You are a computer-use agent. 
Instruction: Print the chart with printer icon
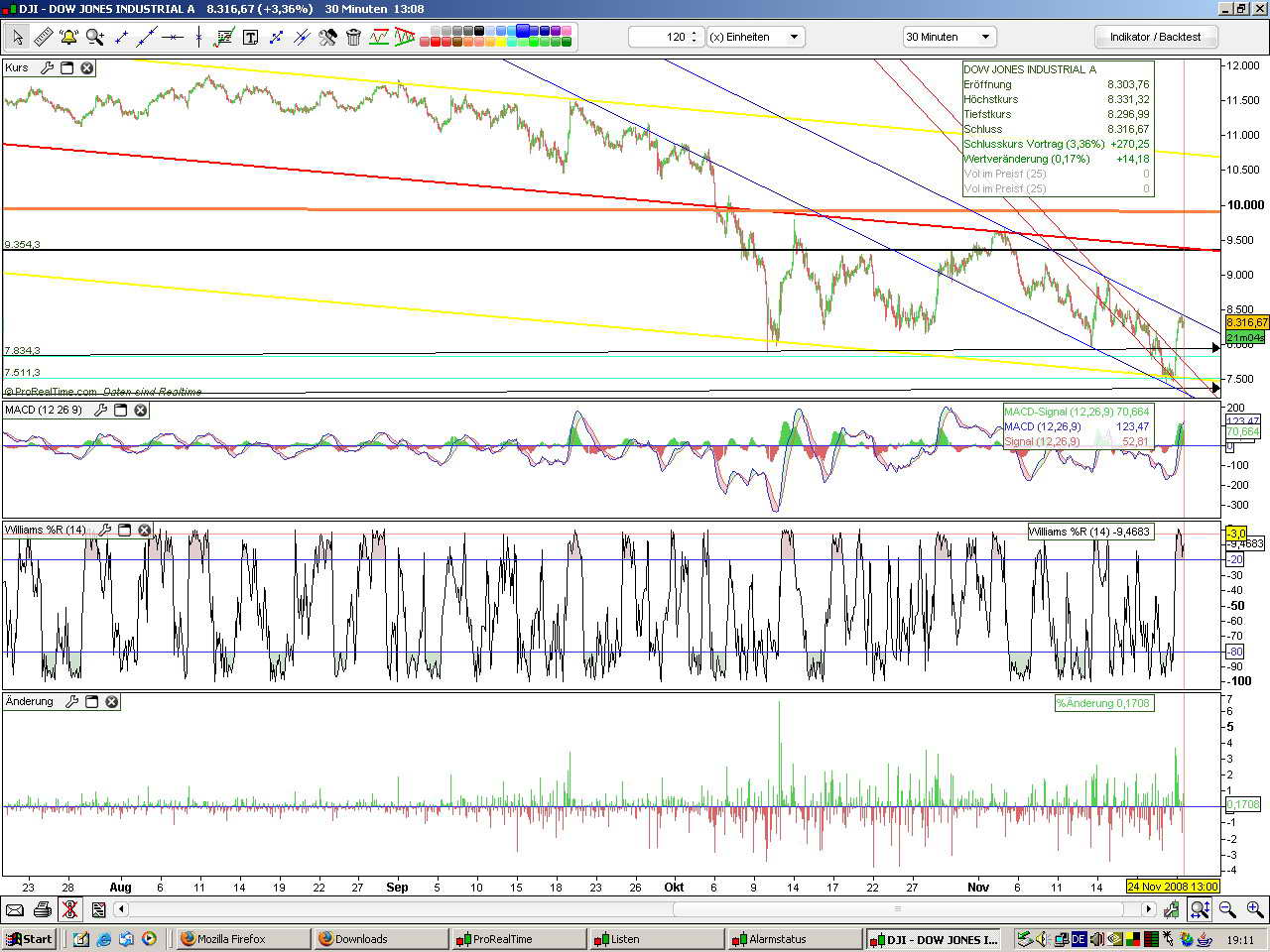click(x=42, y=909)
